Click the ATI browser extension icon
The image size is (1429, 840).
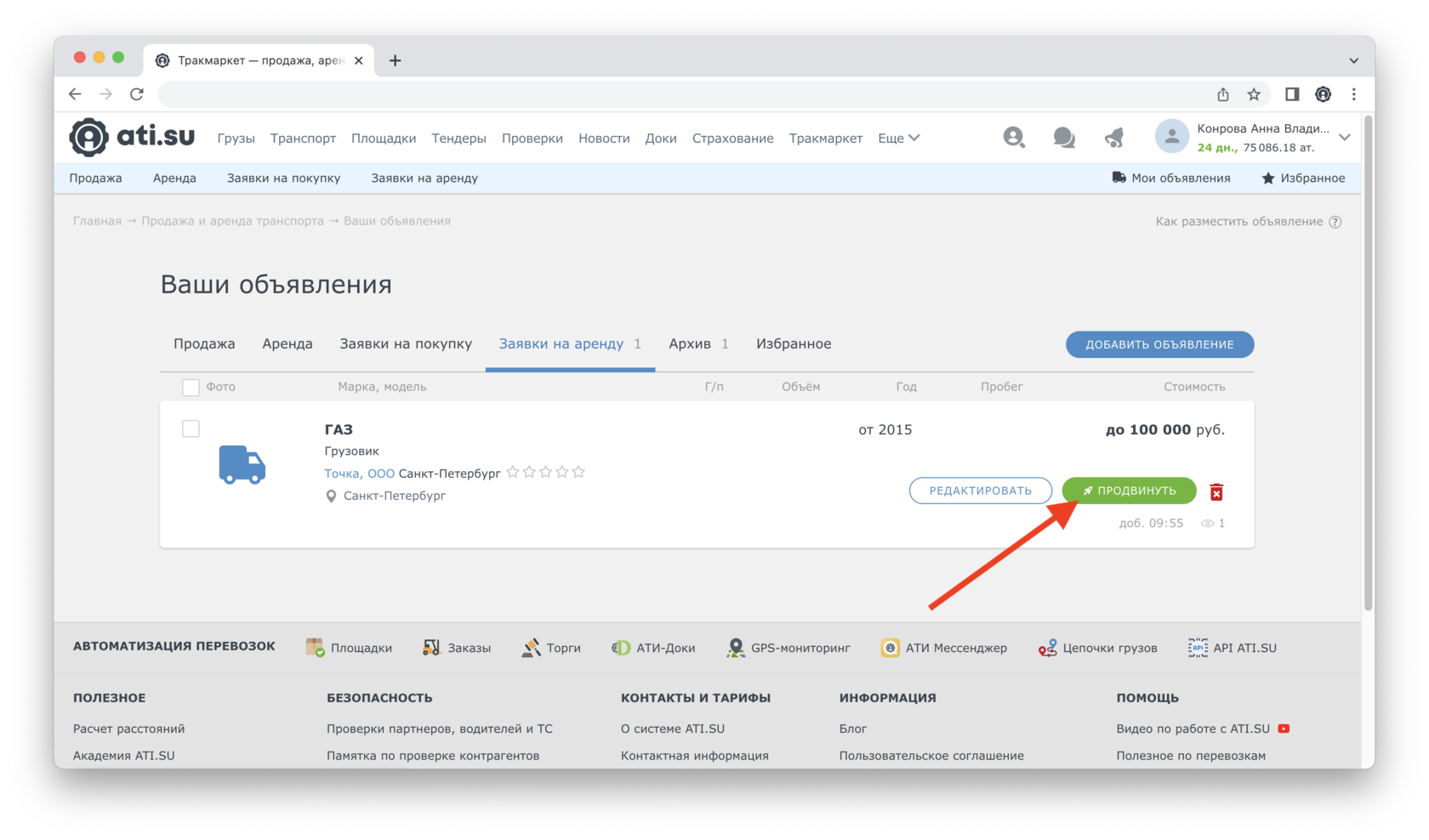[x=1323, y=94]
